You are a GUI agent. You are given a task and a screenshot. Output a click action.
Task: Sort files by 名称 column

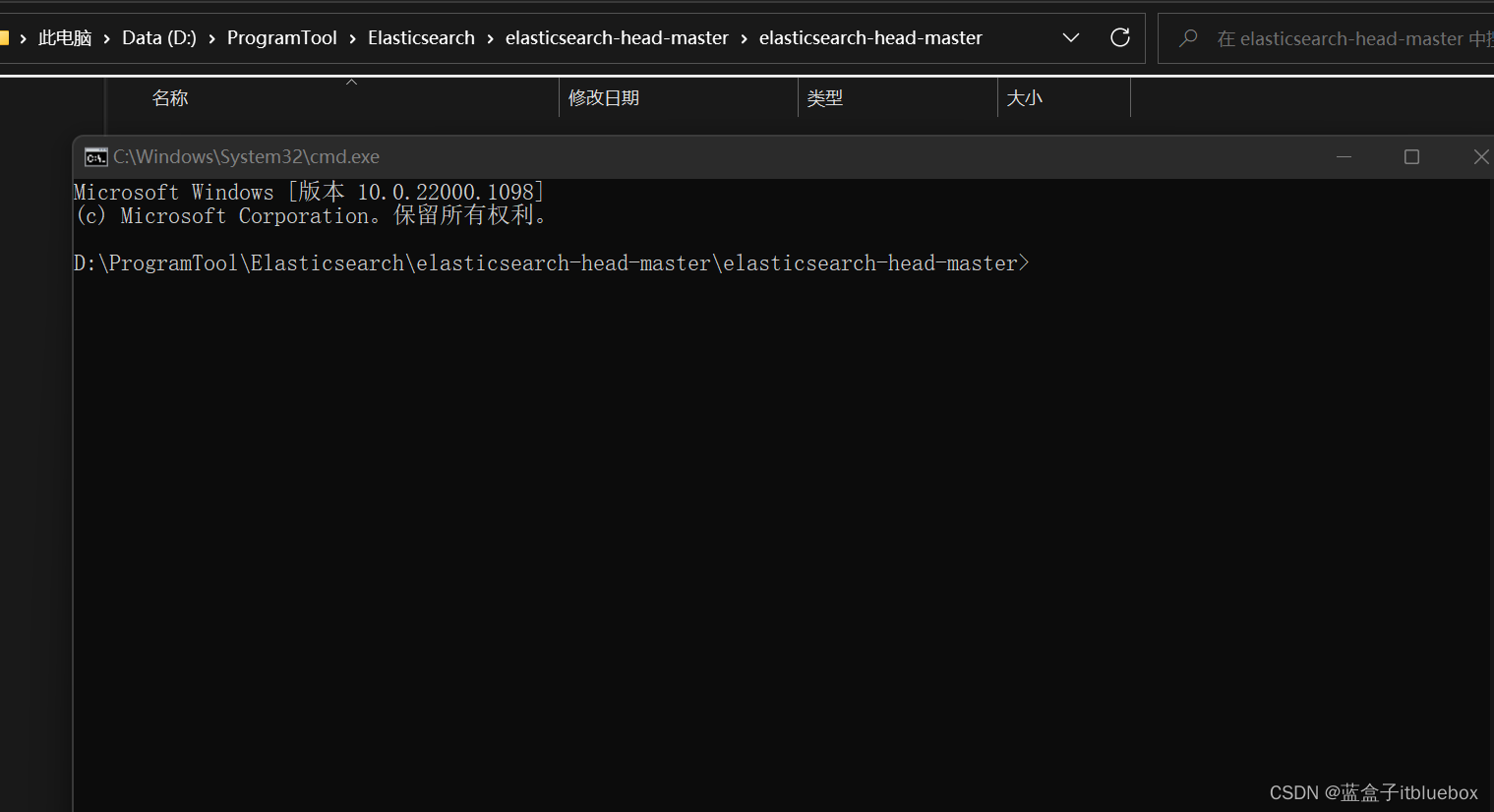pyautogui.click(x=170, y=98)
